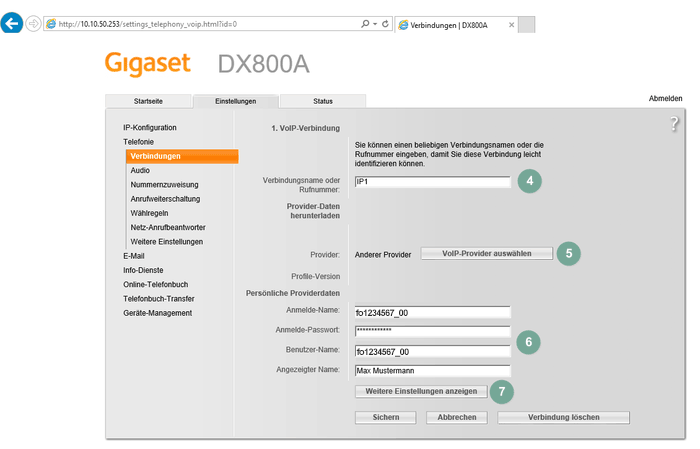700x449 pixels.
Task: Click the Verbindungsname oder Rufnummer field
Action: [432, 182]
